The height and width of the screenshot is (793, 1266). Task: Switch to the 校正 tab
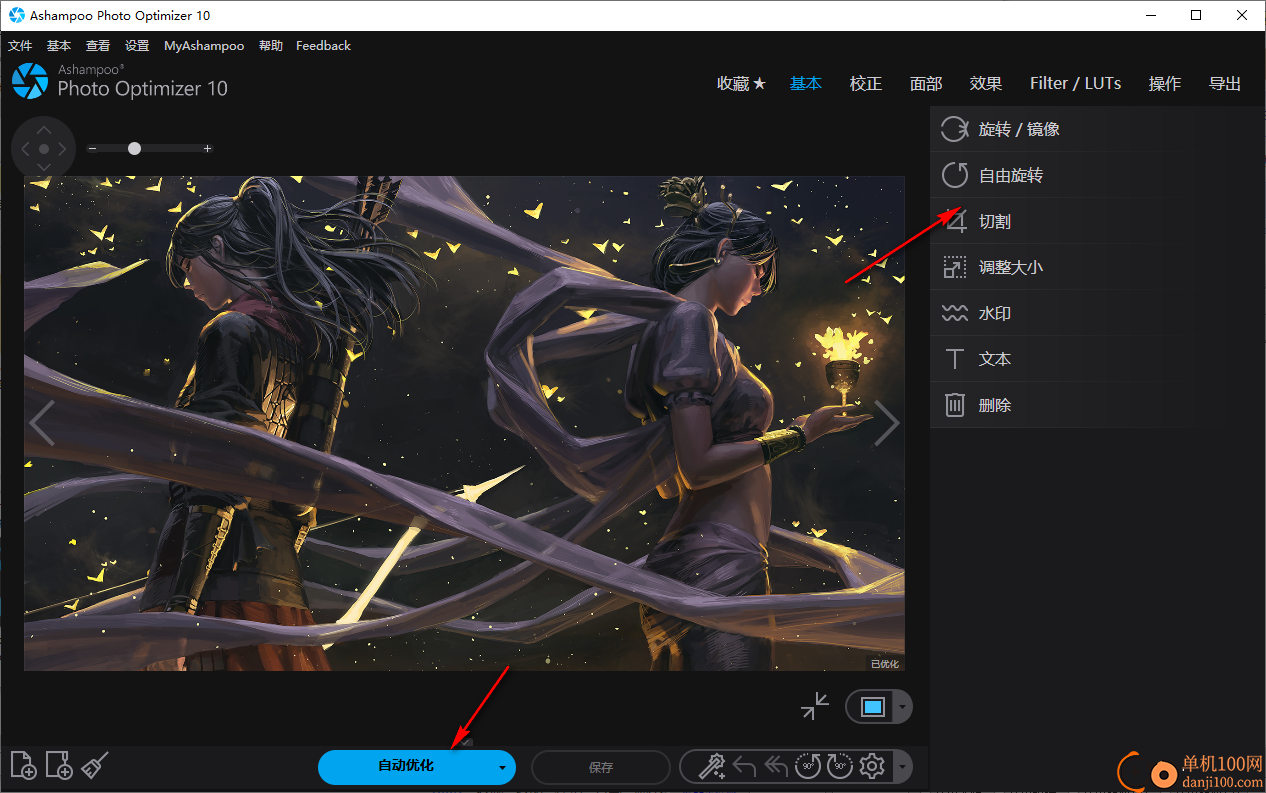[866, 84]
